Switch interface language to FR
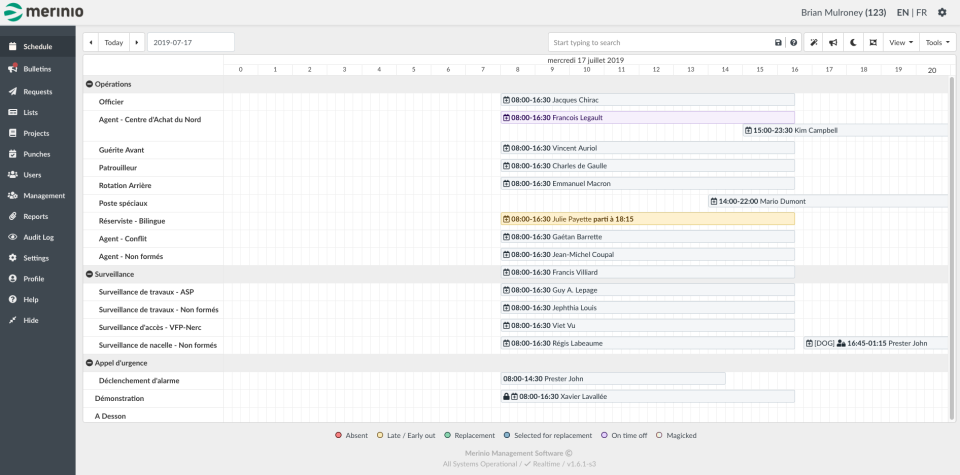The width and height of the screenshot is (960, 475). [x=921, y=13]
